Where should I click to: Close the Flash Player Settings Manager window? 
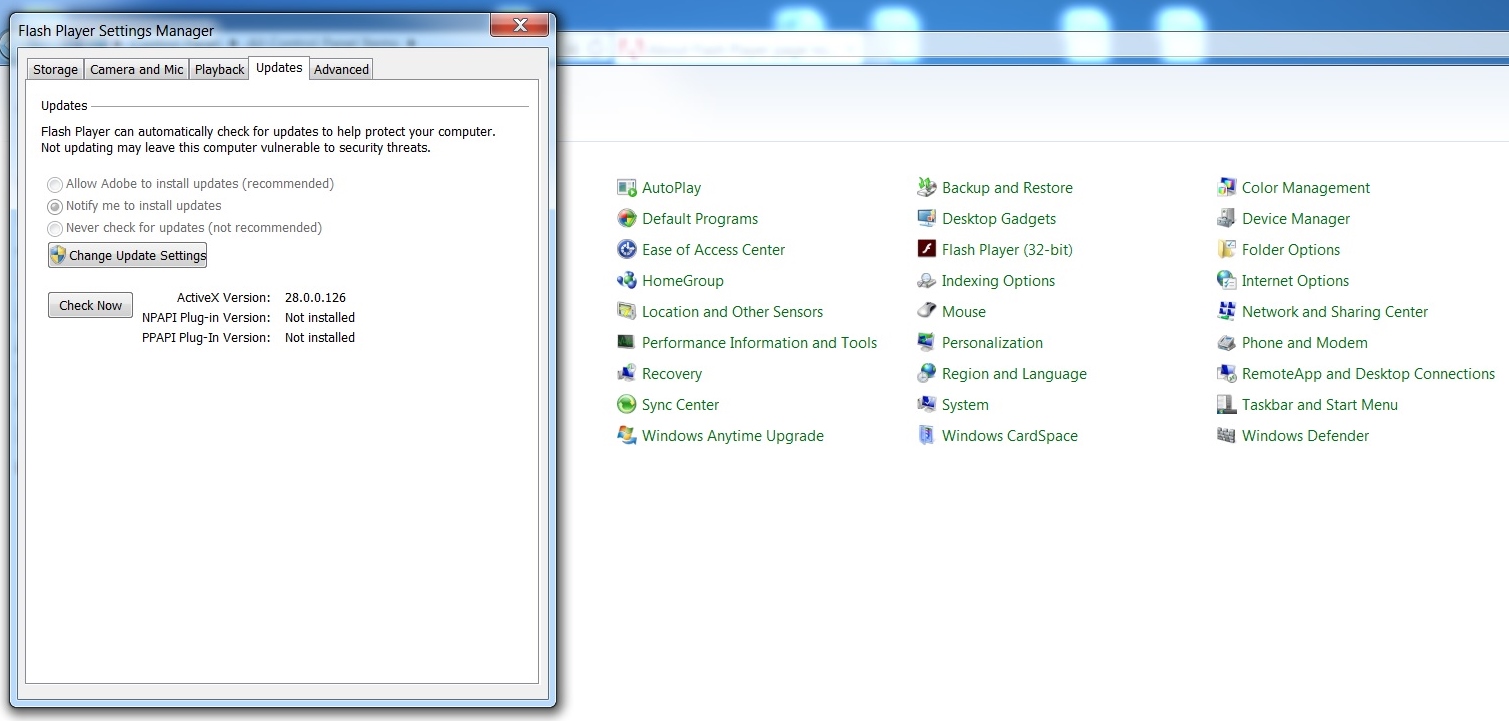518,25
